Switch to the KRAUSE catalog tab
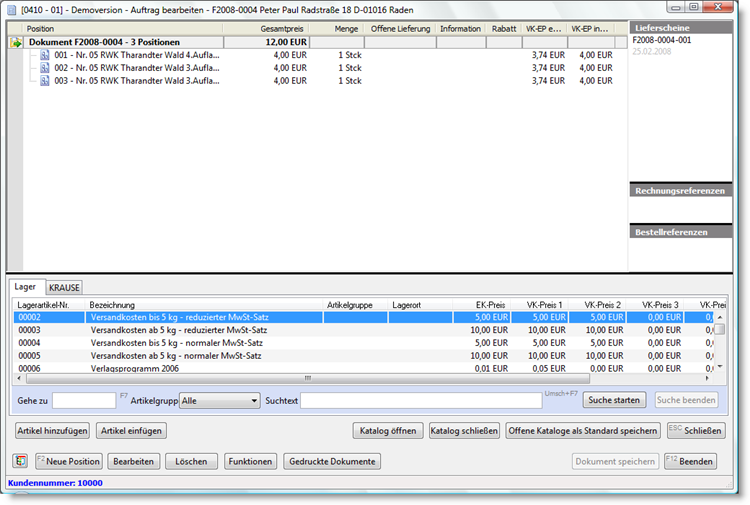This screenshot has height=505, width=750. 64,287
